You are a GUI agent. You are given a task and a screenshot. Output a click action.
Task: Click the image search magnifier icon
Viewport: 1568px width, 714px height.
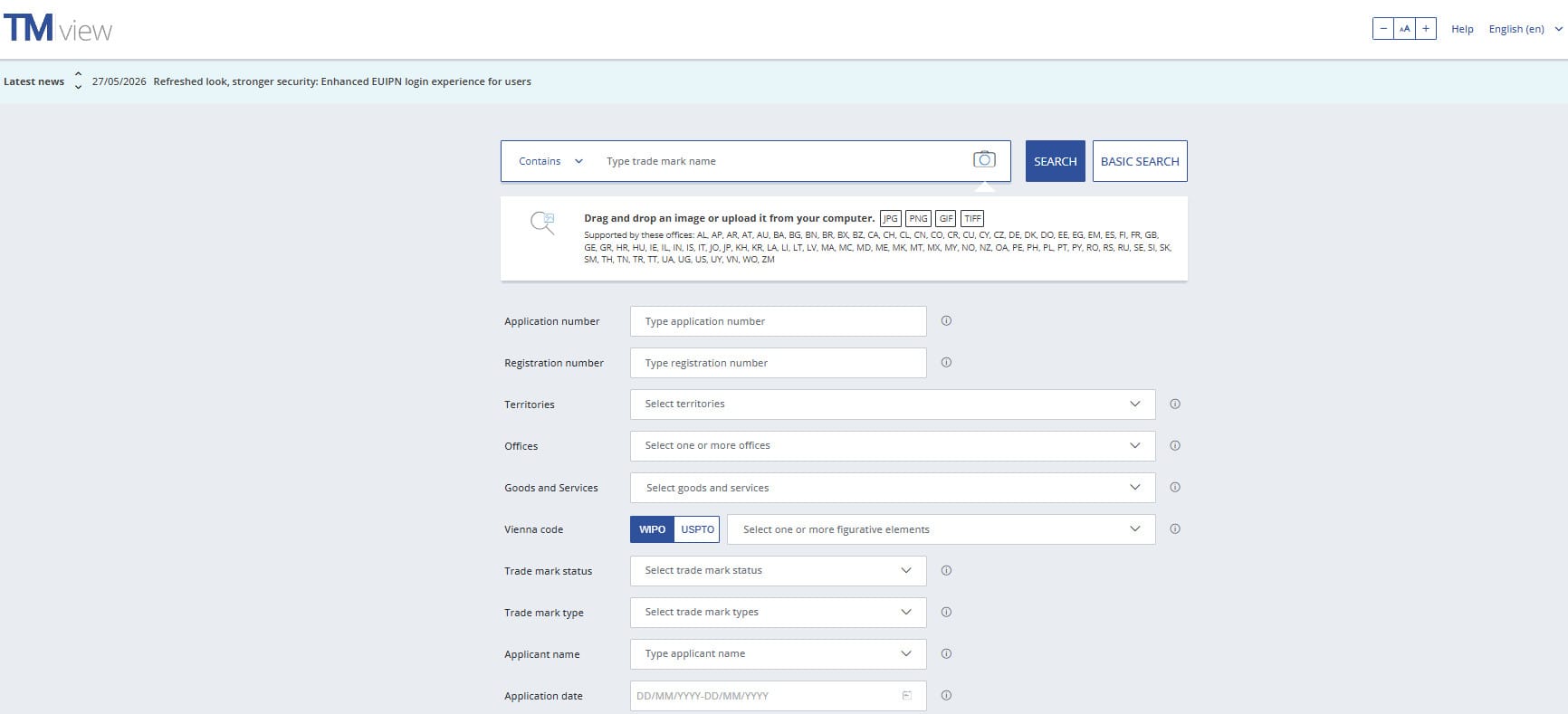point(542,223)
